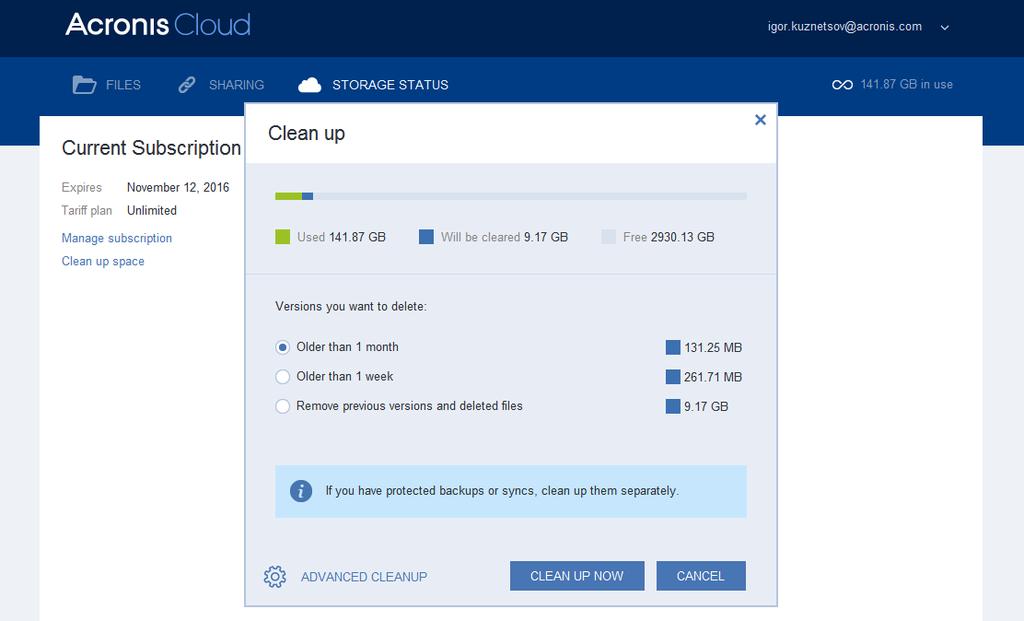Click the green Used legend swatch
1024x621 pixels.
[x=282, y=237]
